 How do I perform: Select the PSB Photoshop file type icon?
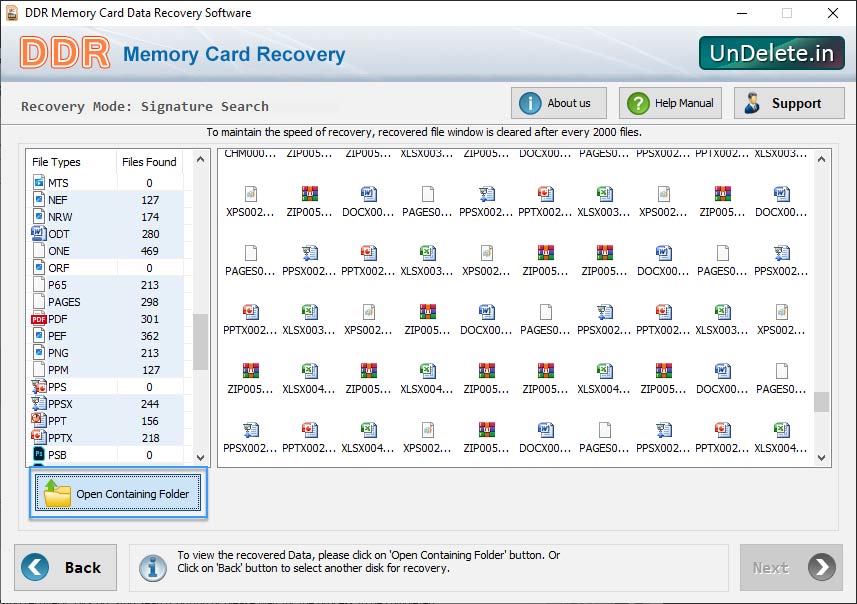tap(39, 454)
